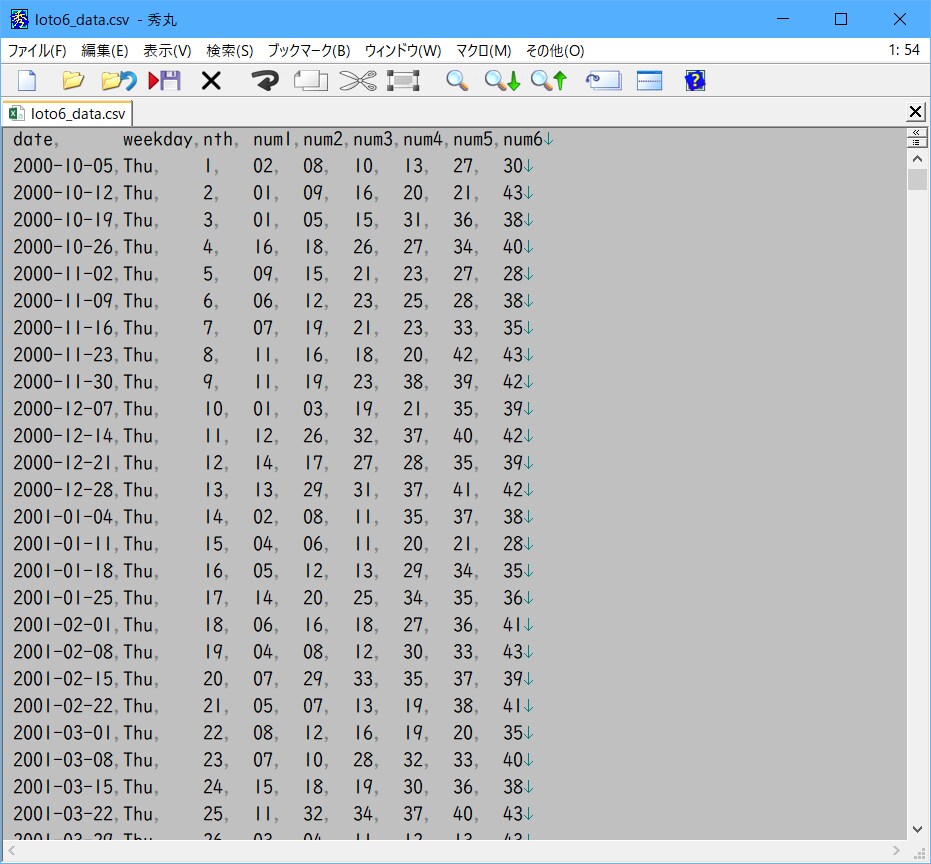Open the マクロ(M) menu
This screenshot has width=931, height=864.
pyautogui.click(x=483, y=51)
